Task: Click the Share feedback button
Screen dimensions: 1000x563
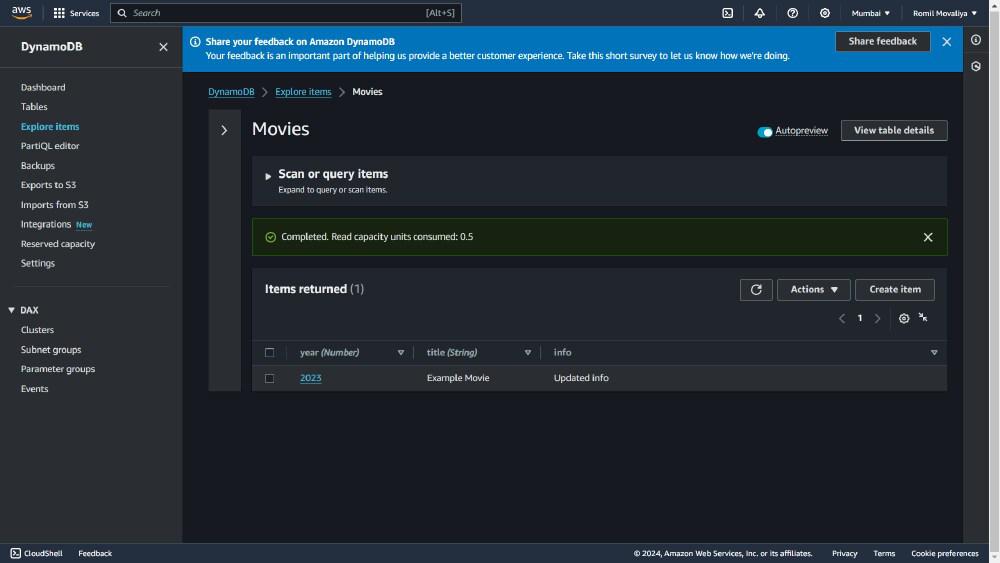Action: click(882, 41)
